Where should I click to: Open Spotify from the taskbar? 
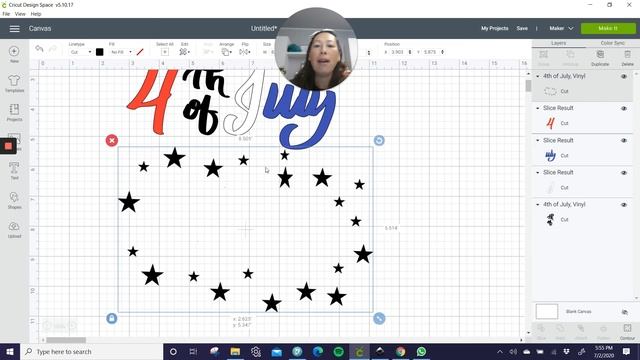coord(338,351)
